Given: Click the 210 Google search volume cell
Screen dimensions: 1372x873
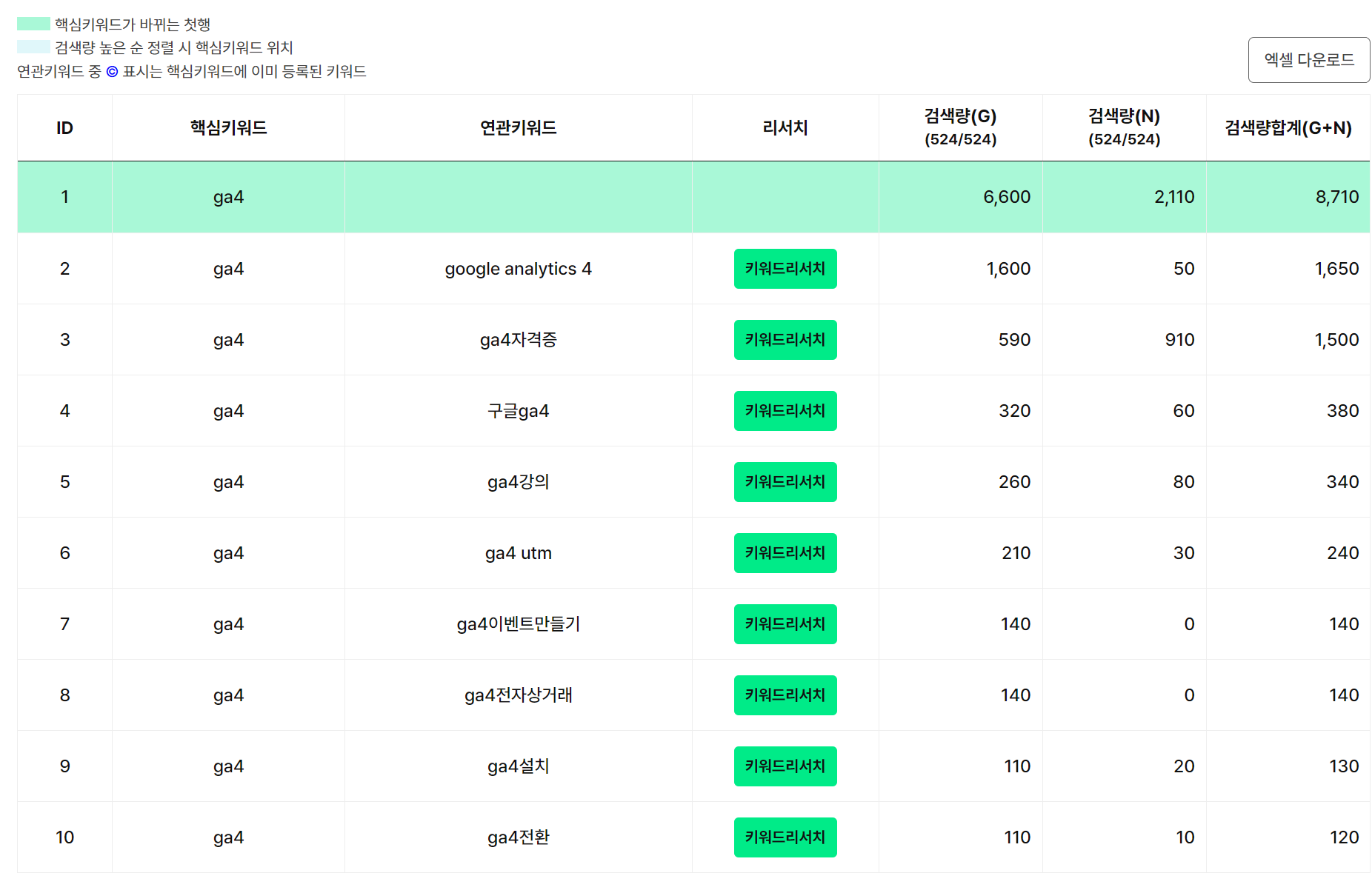Looking at the screenshot, I should coord(960,553).
